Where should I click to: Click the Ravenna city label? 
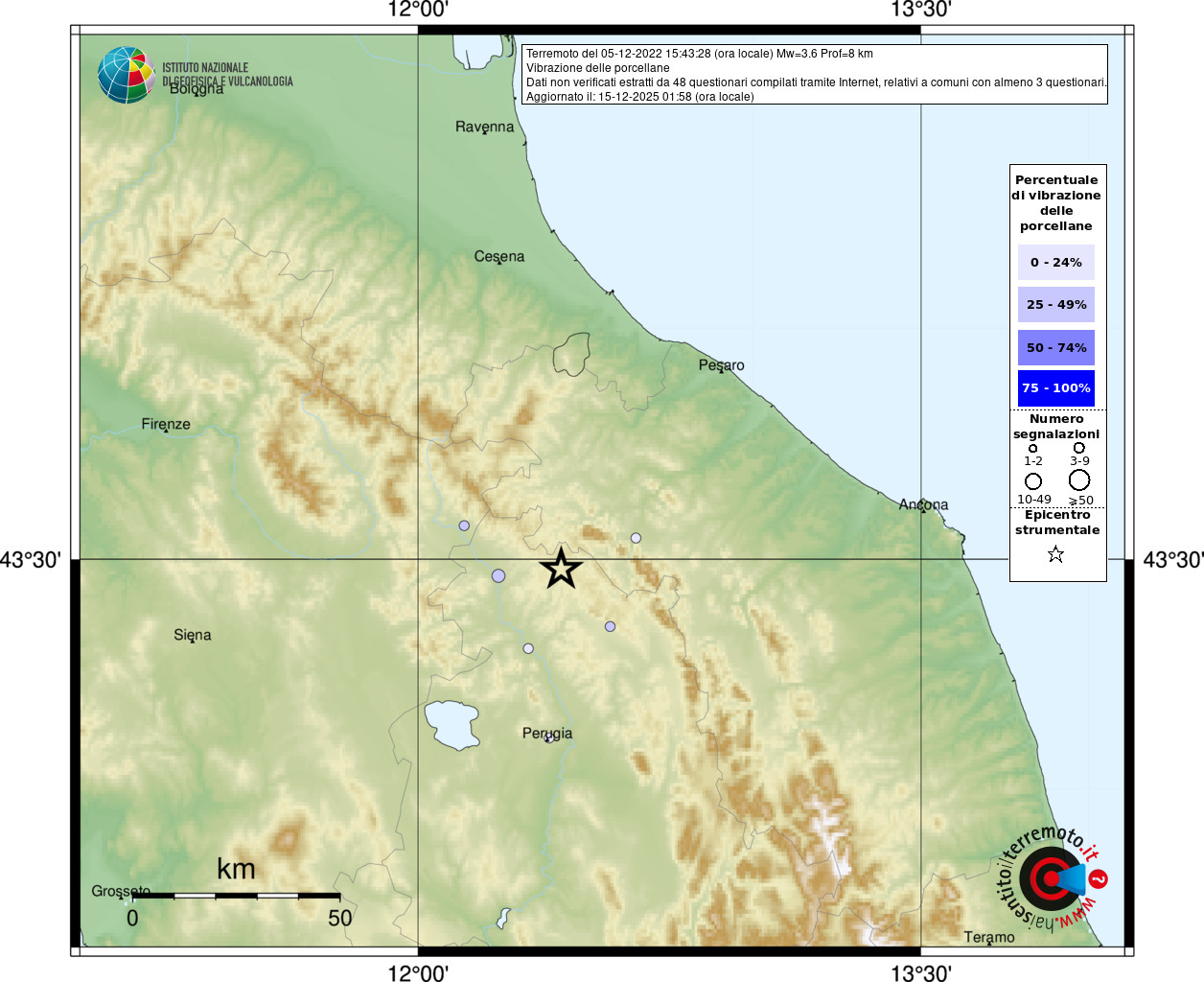tap(484, 127)
